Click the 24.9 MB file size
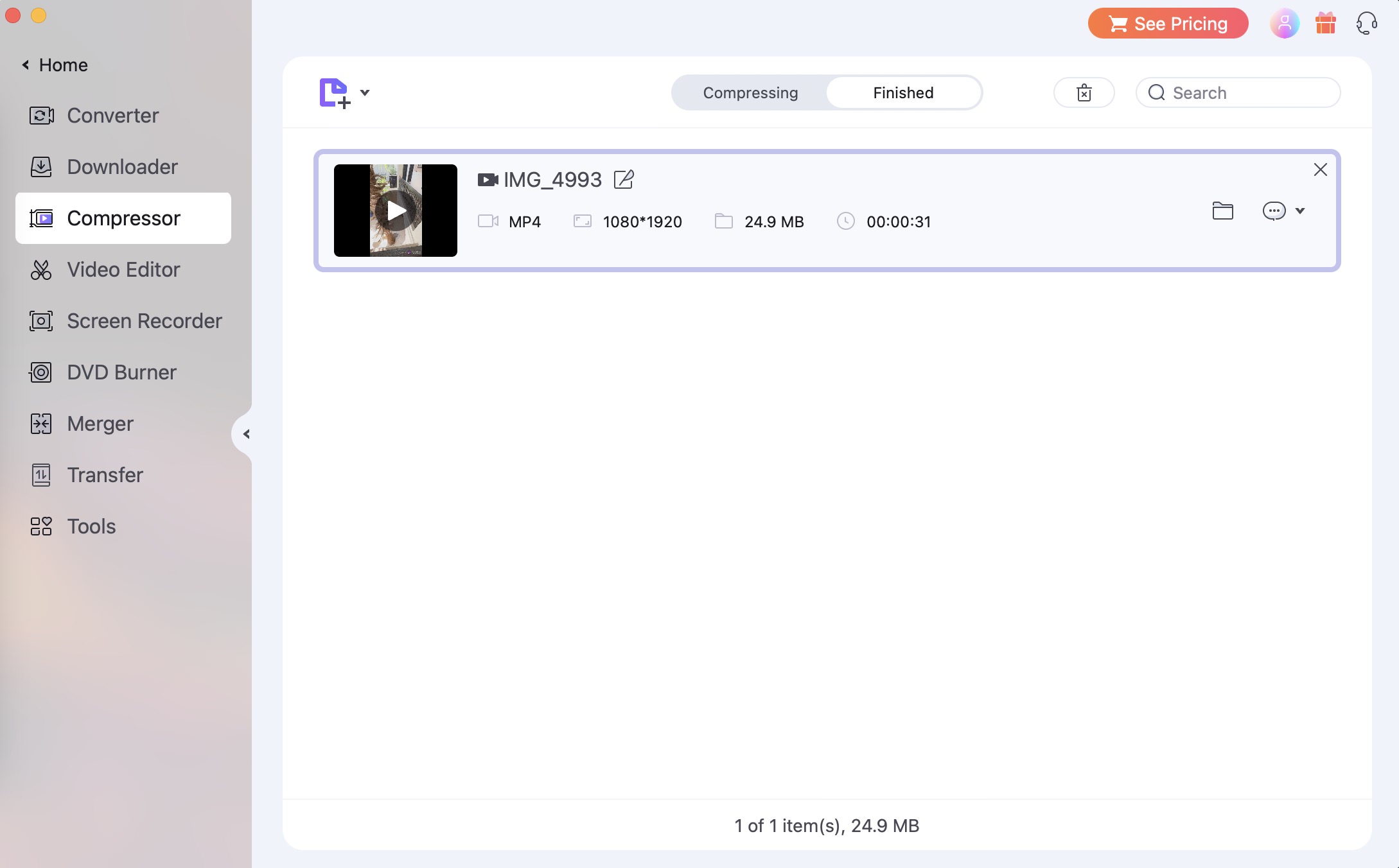 point(774,221)
